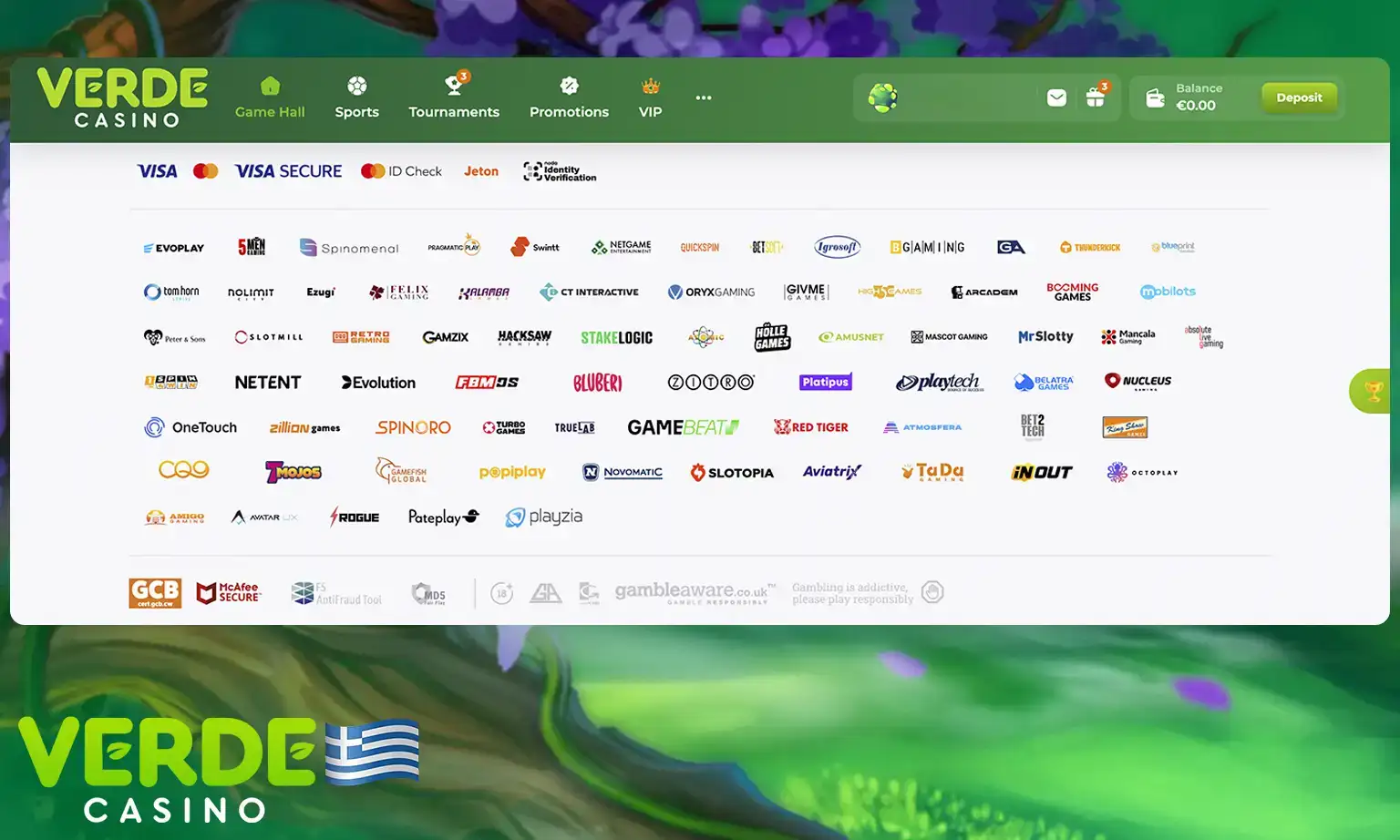Image resolution: width=1400 pixels, height=840 pixels.
Task: Open the green globe avatar profile
Action: (x=882, y=97)
